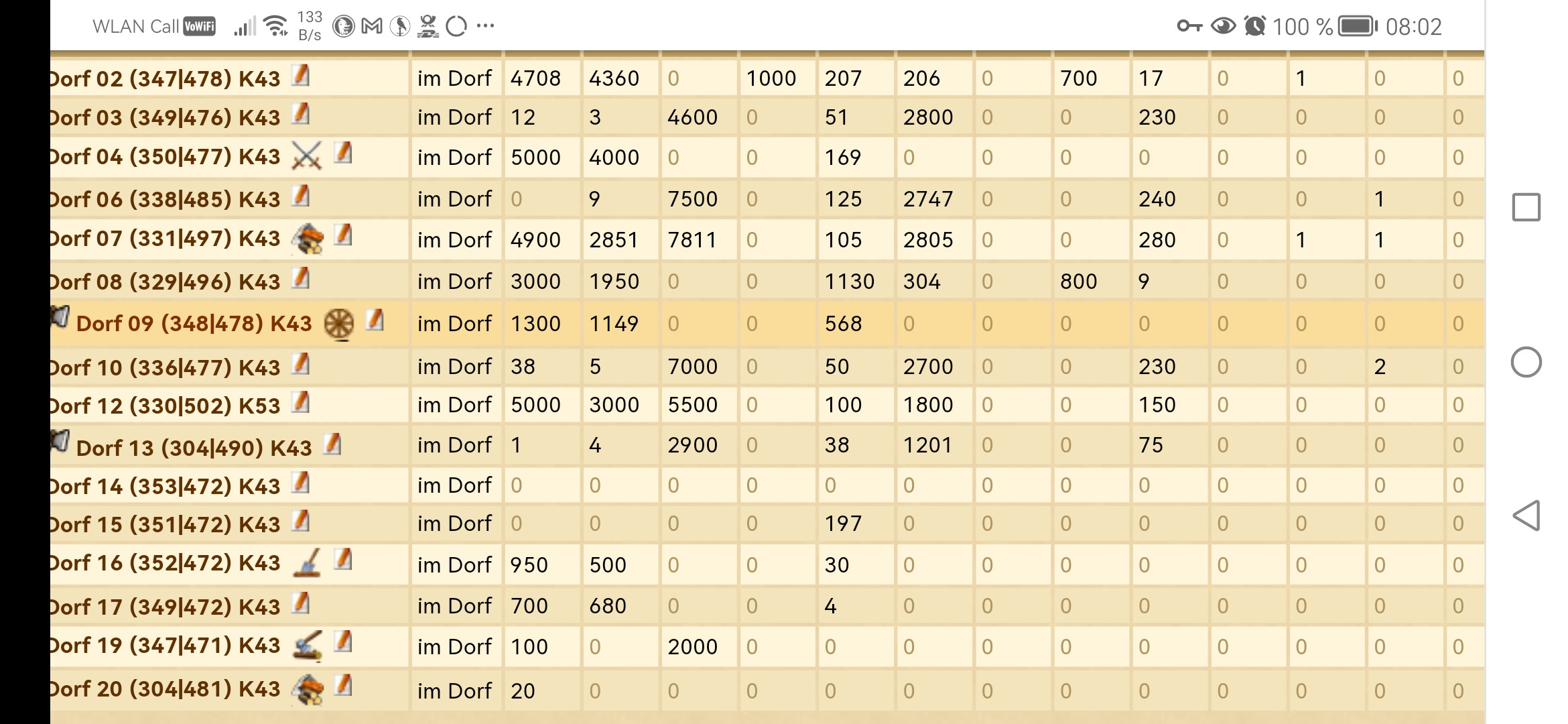Click the rename pencil icon for Dorf 13

pos(332,444)
